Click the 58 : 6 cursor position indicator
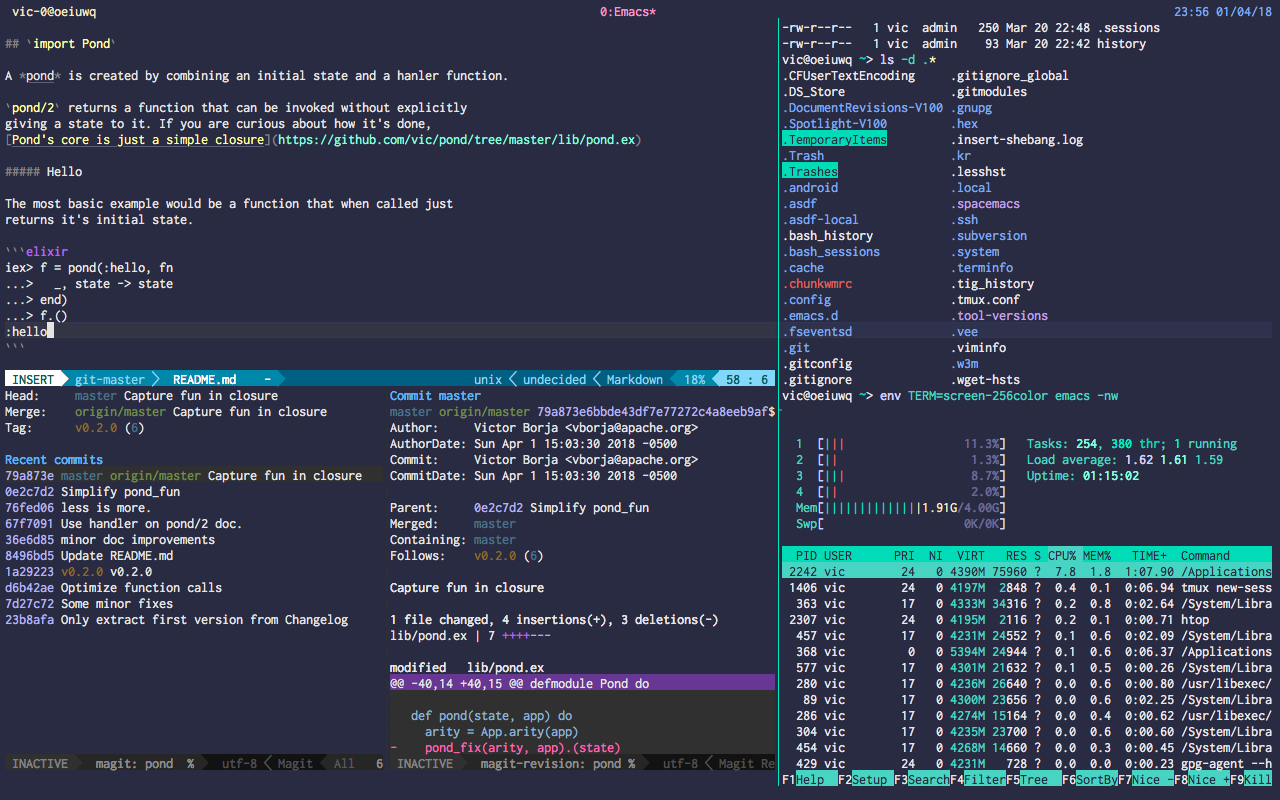Image resolution: width=1280 pixels, height=800 pixels. click(748, 380)
